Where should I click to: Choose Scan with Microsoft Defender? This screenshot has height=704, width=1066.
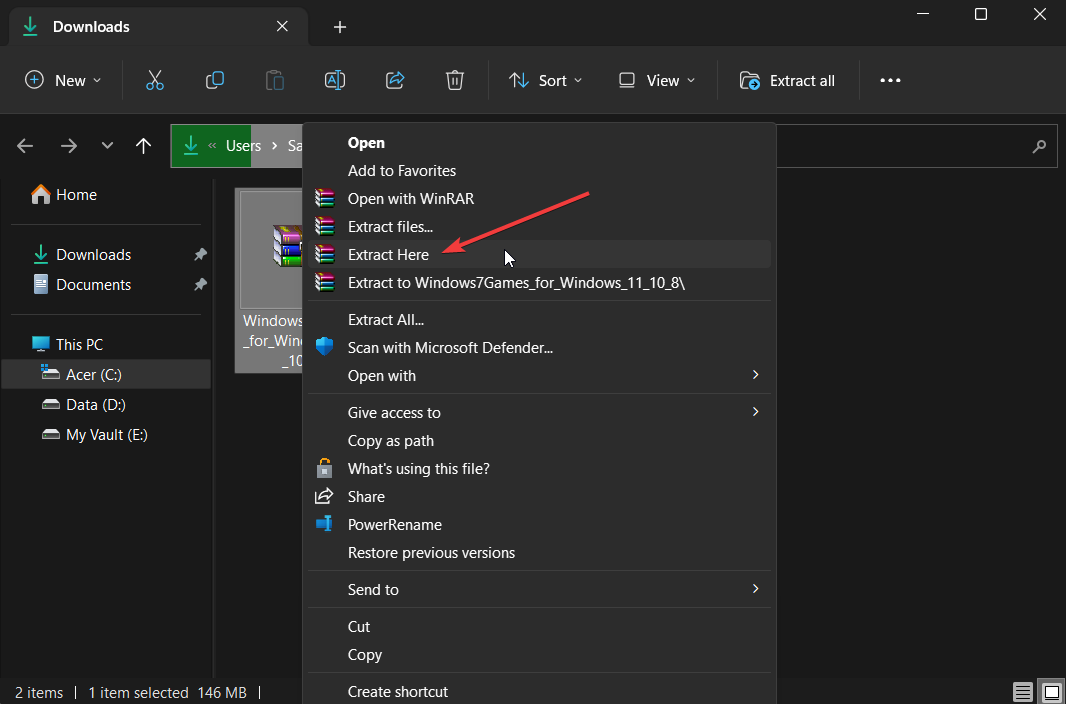(x=450, y=348)
